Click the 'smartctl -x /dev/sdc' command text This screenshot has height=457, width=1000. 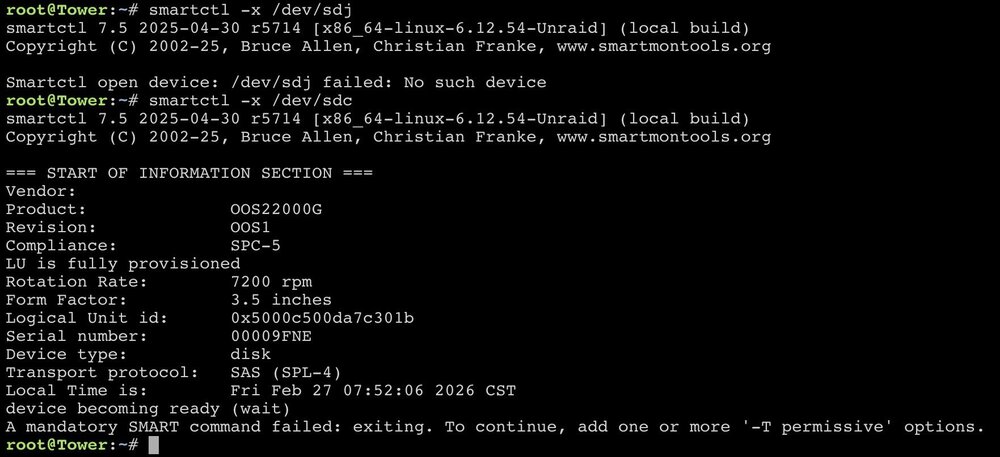point(251,101)
